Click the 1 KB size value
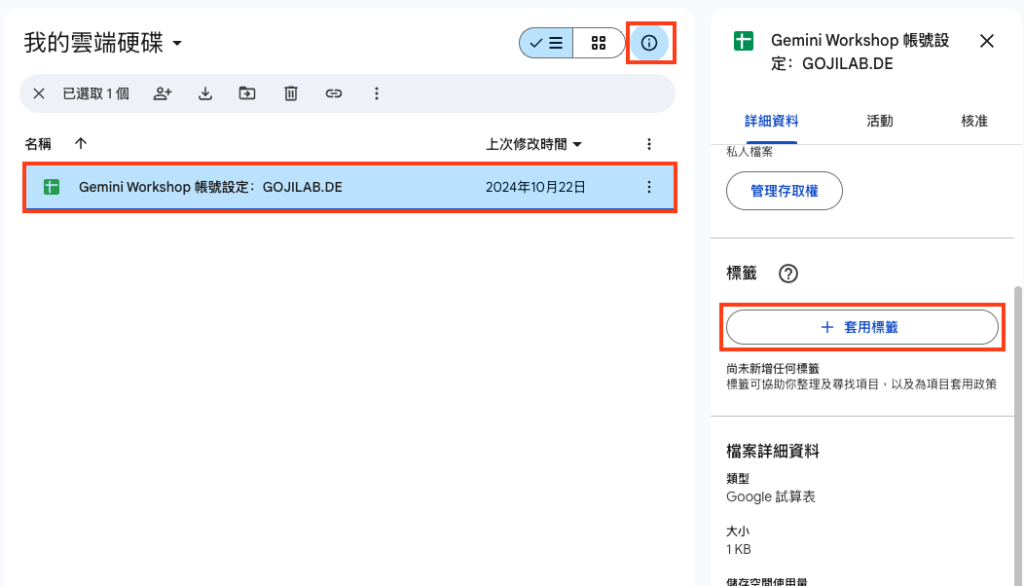 click(739, 549)
